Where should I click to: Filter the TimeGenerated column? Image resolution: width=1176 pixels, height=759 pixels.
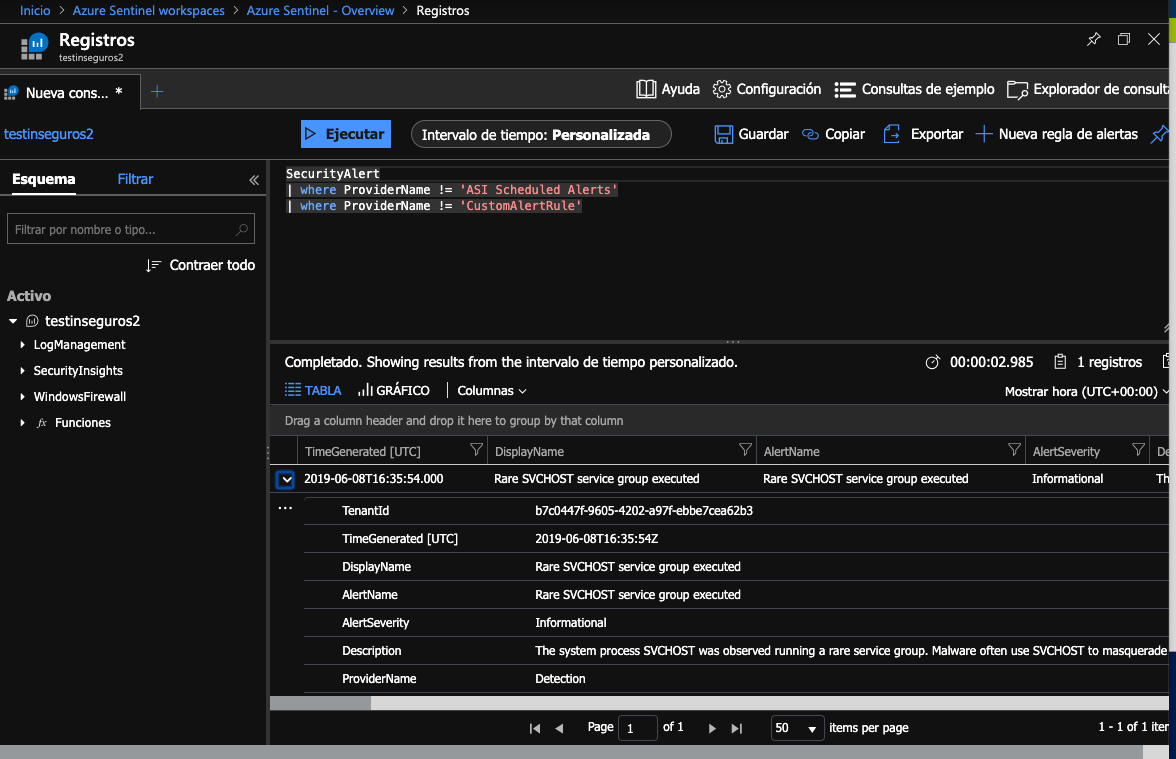pyautogui.click(x=476, y=451)
